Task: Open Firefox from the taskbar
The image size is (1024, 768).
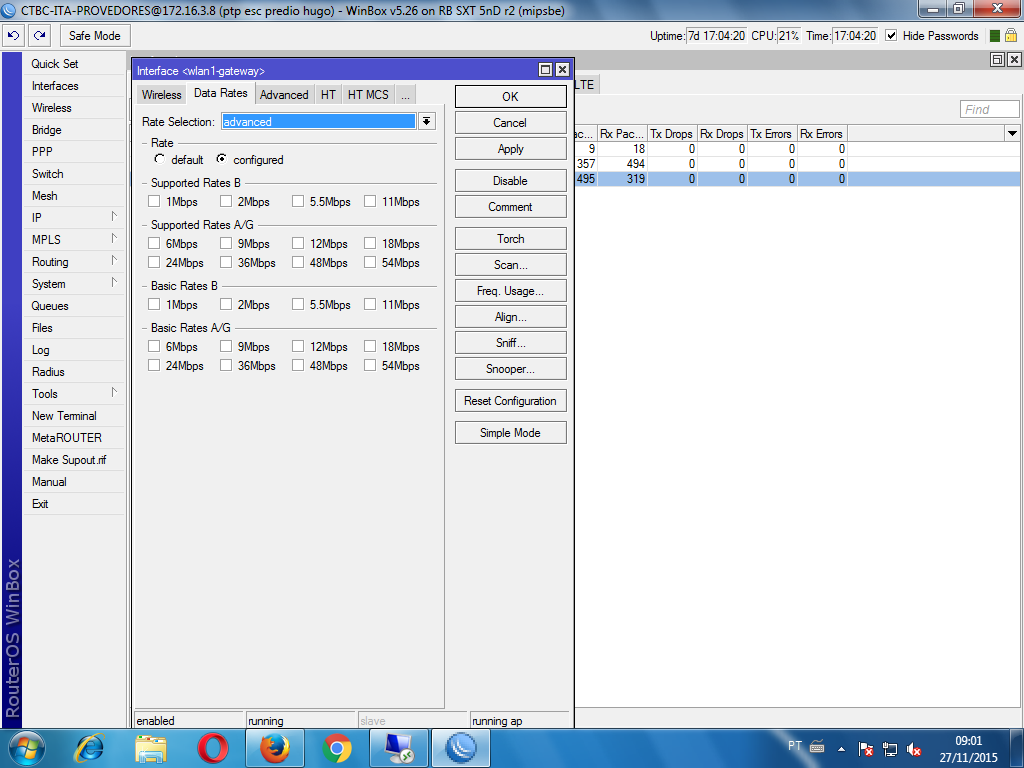Action: [274, 748]
